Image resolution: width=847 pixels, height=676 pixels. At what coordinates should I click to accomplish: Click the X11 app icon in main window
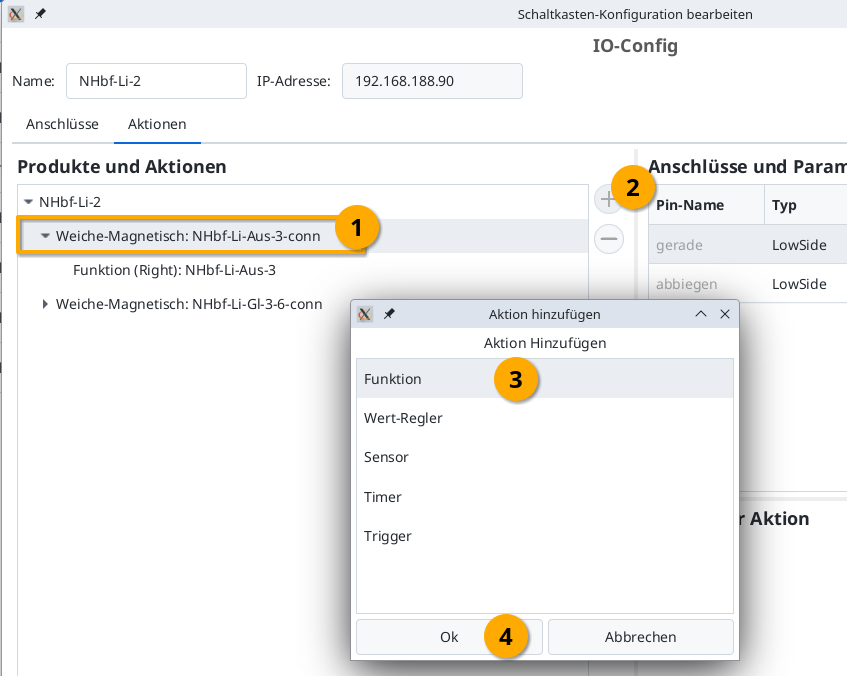click(16, 14)
